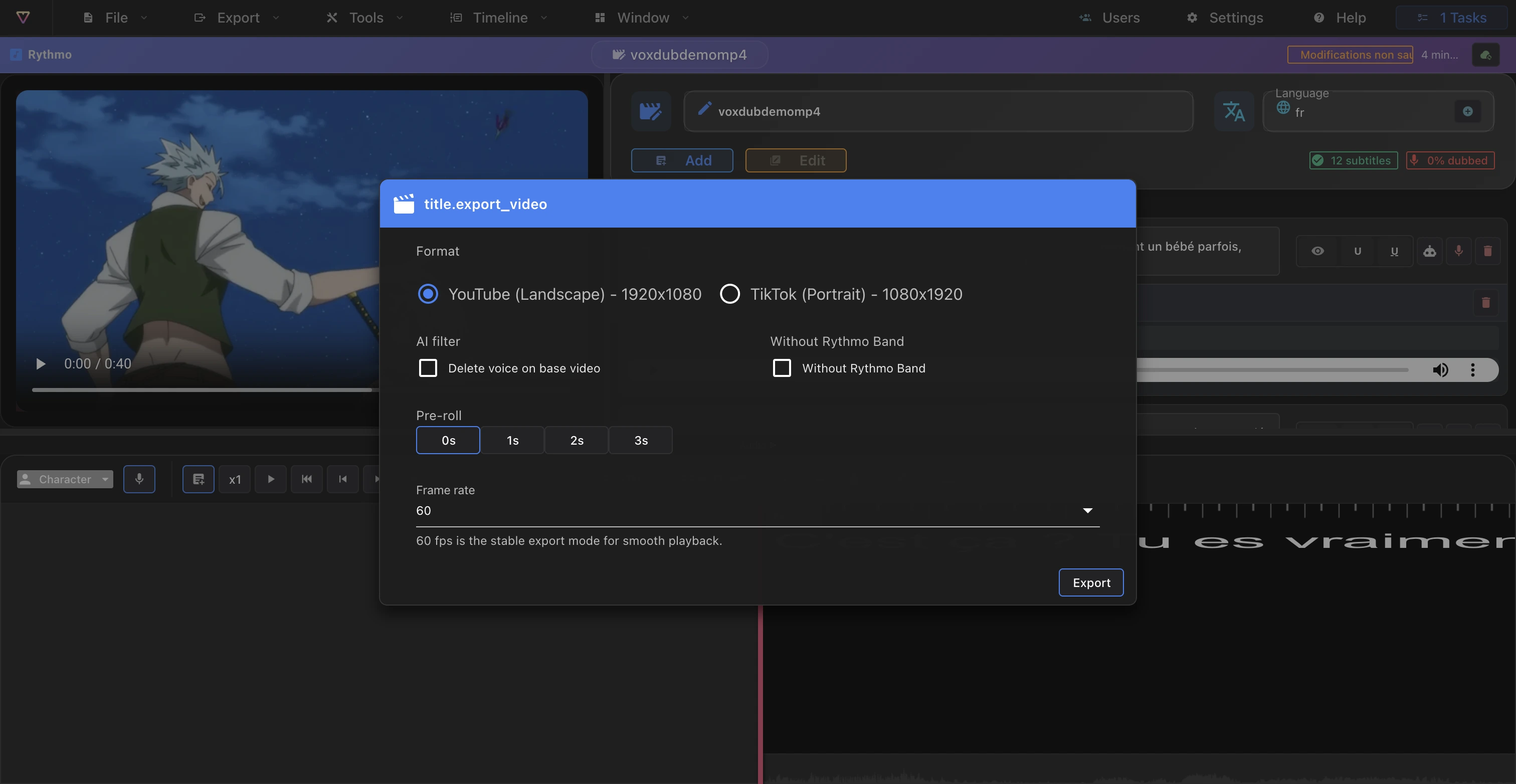Open the Character dropdown
The width and height of the screenshot is (1516, 784).
[x=65, y=479]
